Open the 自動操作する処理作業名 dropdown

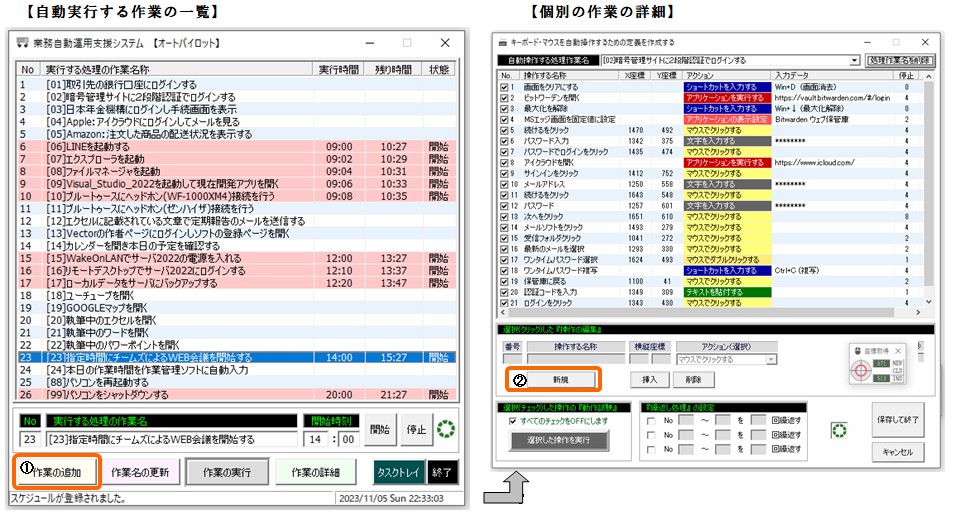coord(855,60)
